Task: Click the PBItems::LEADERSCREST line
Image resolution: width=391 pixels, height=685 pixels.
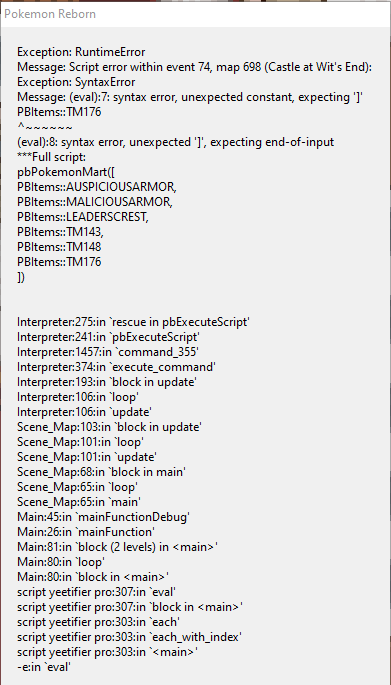Action: click(x=83, y=217)
